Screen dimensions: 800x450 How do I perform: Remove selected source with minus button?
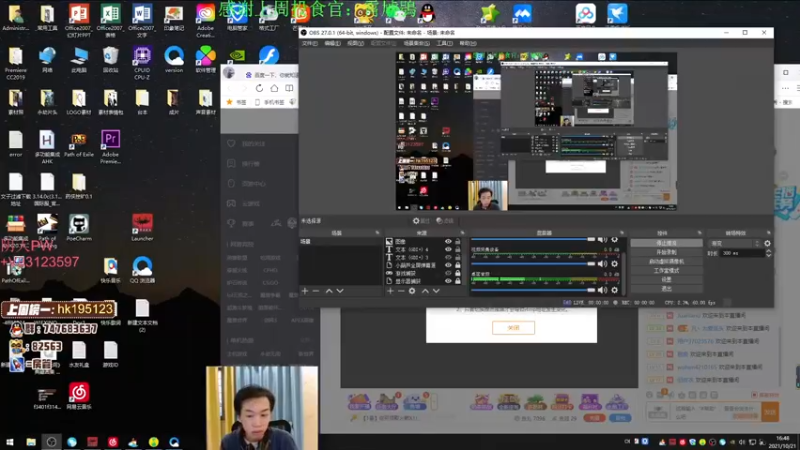401,291
